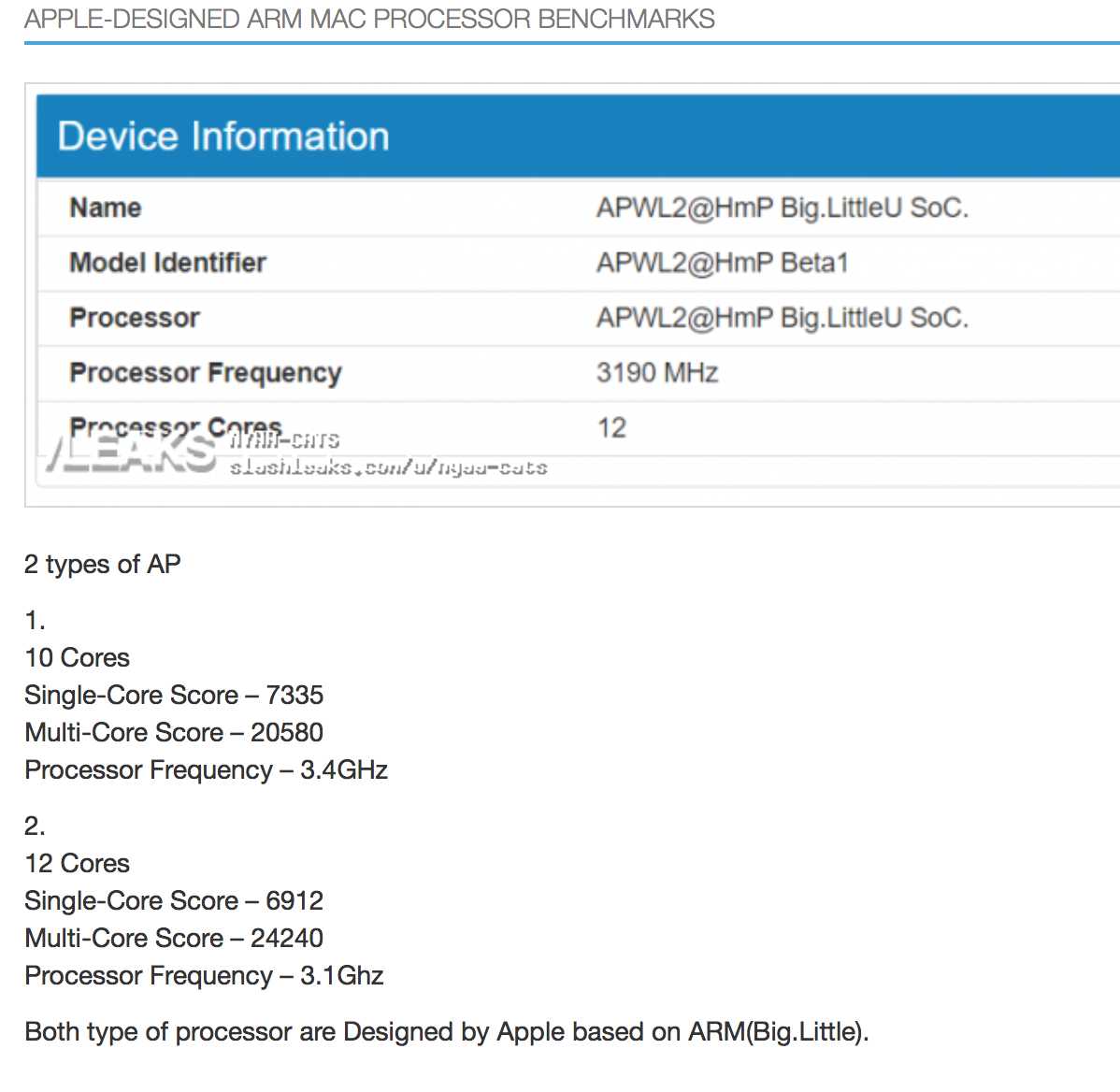Click the heading 'APPLE-DESIGNED ARM MAC PROCESSOR BENCHMARKS'
Screen dimensions: 1120x1092
point(369,19)
